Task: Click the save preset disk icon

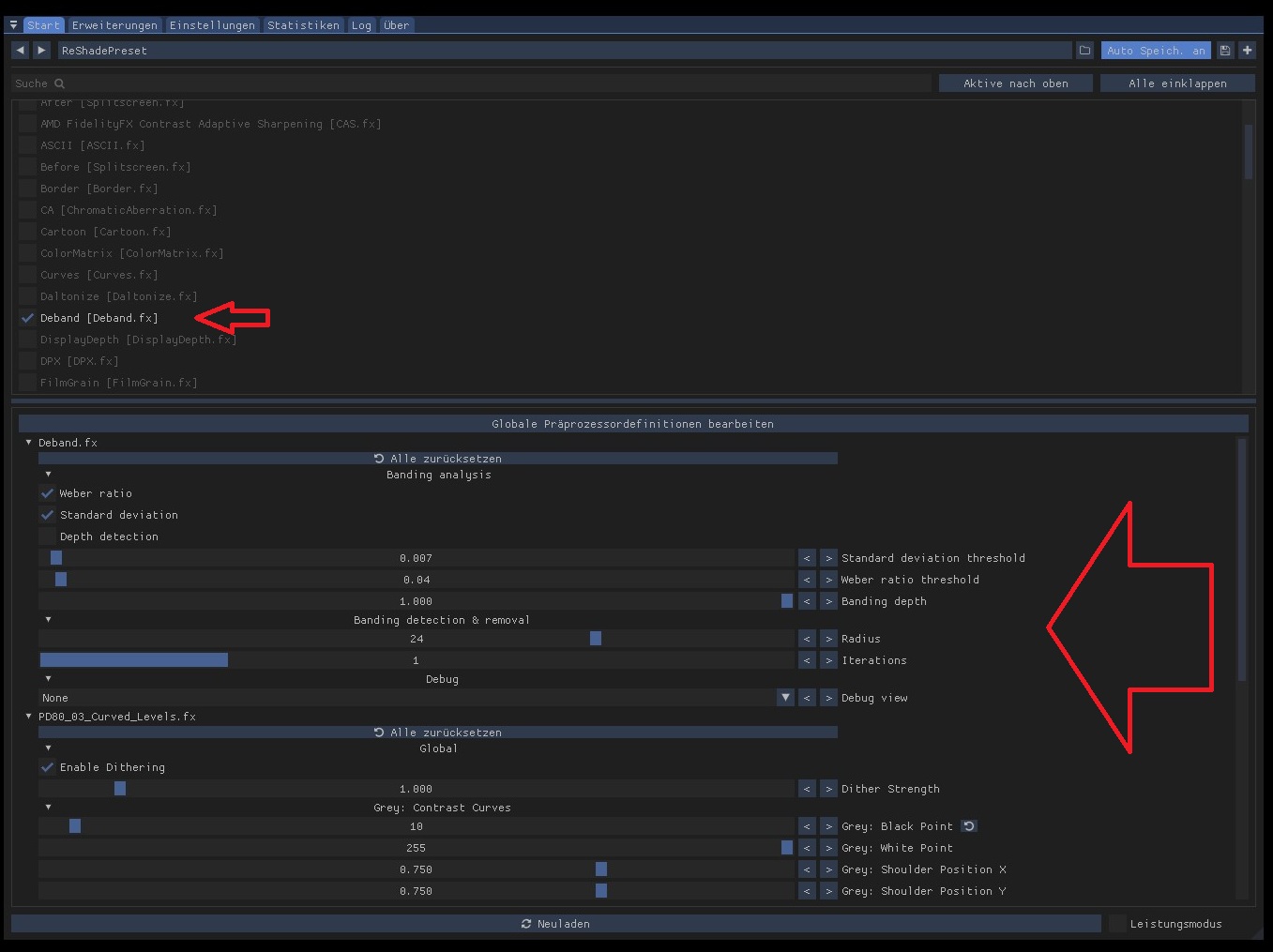Action: [1225, 51]
